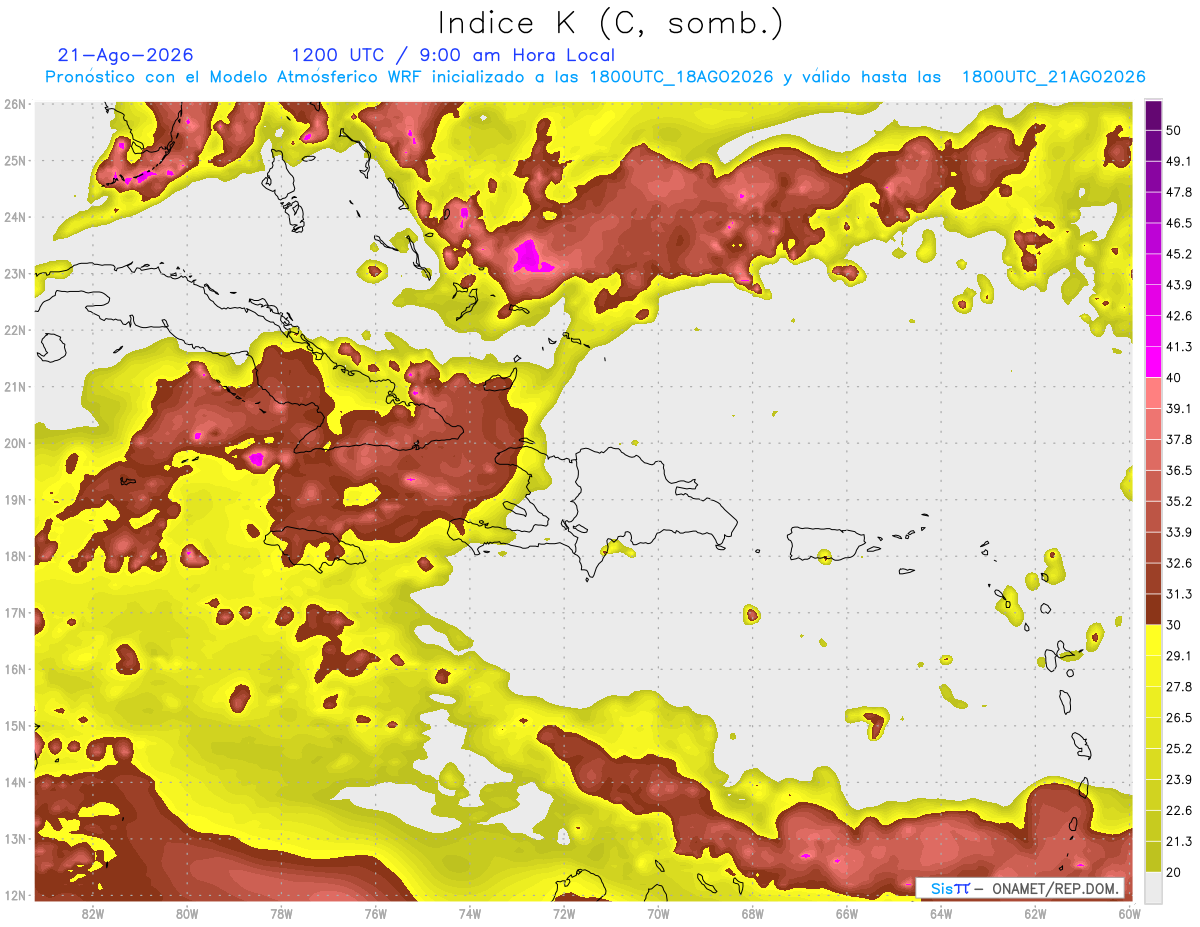The height and width of the screenshot is (927, 1200).
Task: Click the '14N' latitude axis label
Action: point(15,782)
